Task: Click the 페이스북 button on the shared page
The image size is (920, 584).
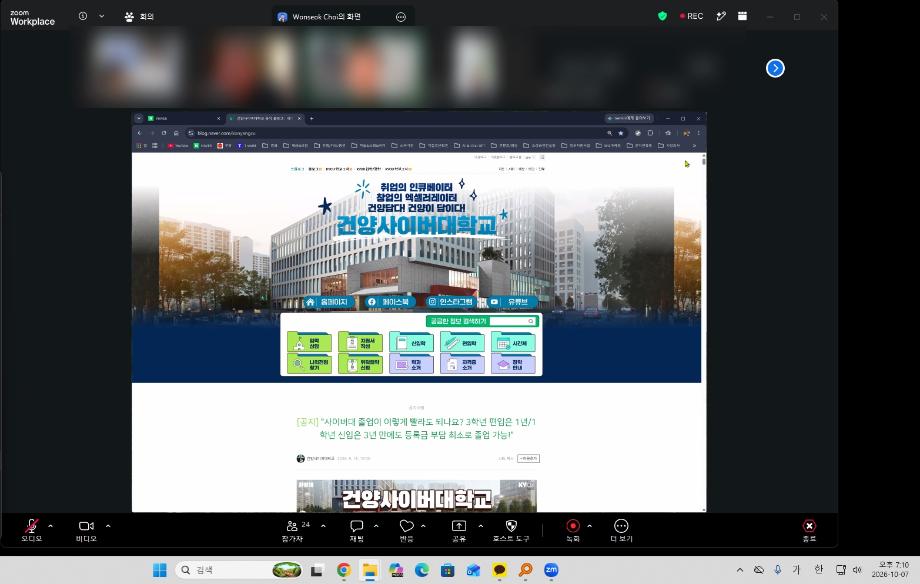Action: click(390, 302)
